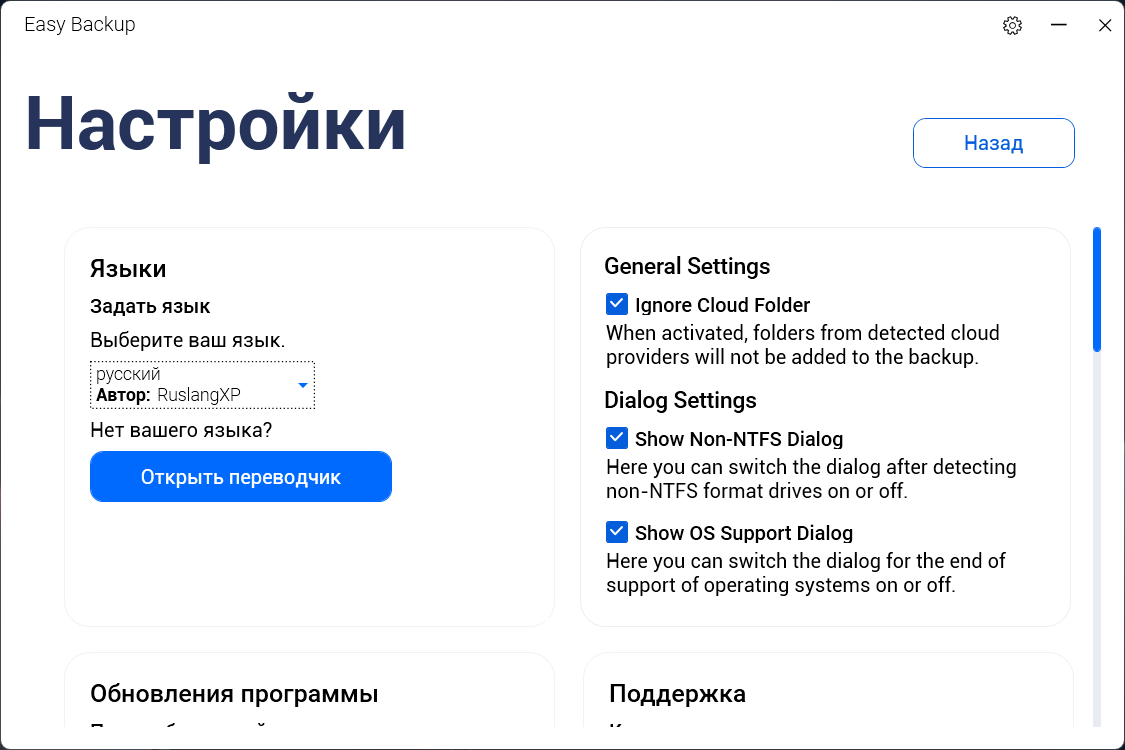This screenshot has width=1125, height=750.
Task: Click the Языки section heading
Action: coord(128,268)
